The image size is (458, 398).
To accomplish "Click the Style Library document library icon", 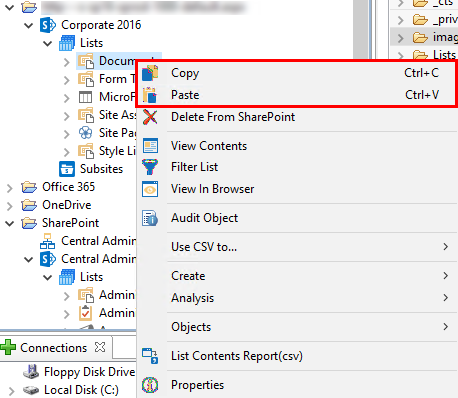I will (86, 151).
